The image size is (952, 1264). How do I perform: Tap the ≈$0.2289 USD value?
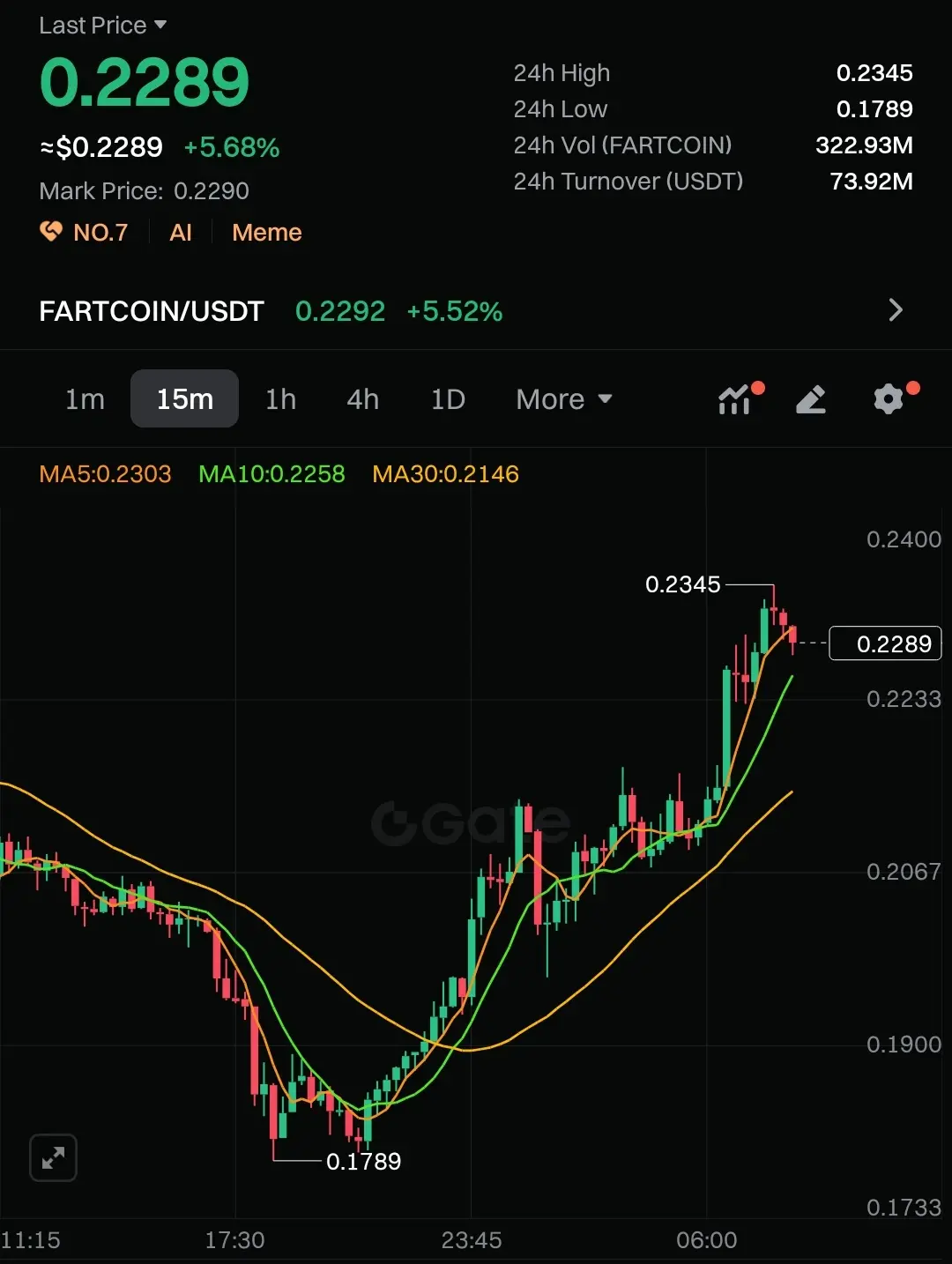pyautogui.click(x=101, y=147)
